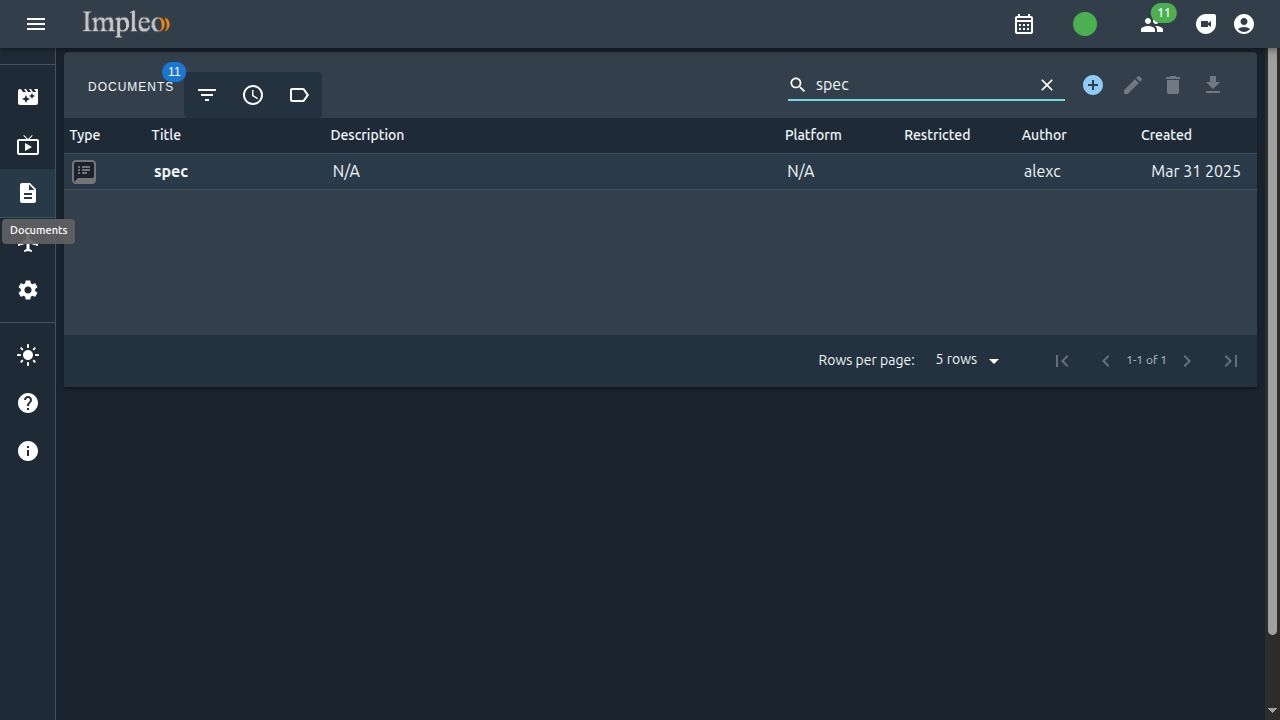Click the vertical scrollbar on the right edge
This screenshot has height=720, width=1280.
click(1272, 340)
